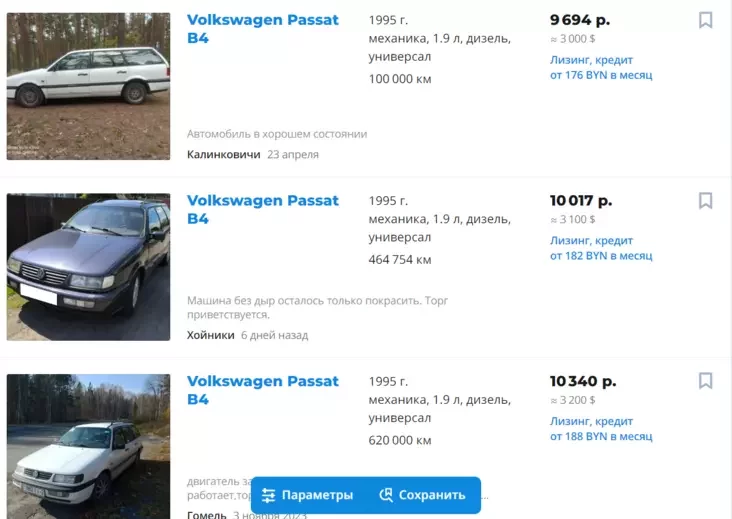Open leasing offer from 188 BYN monthly
Image resolution: width=732 pixels, height=519 pixels.
point(601,429)
